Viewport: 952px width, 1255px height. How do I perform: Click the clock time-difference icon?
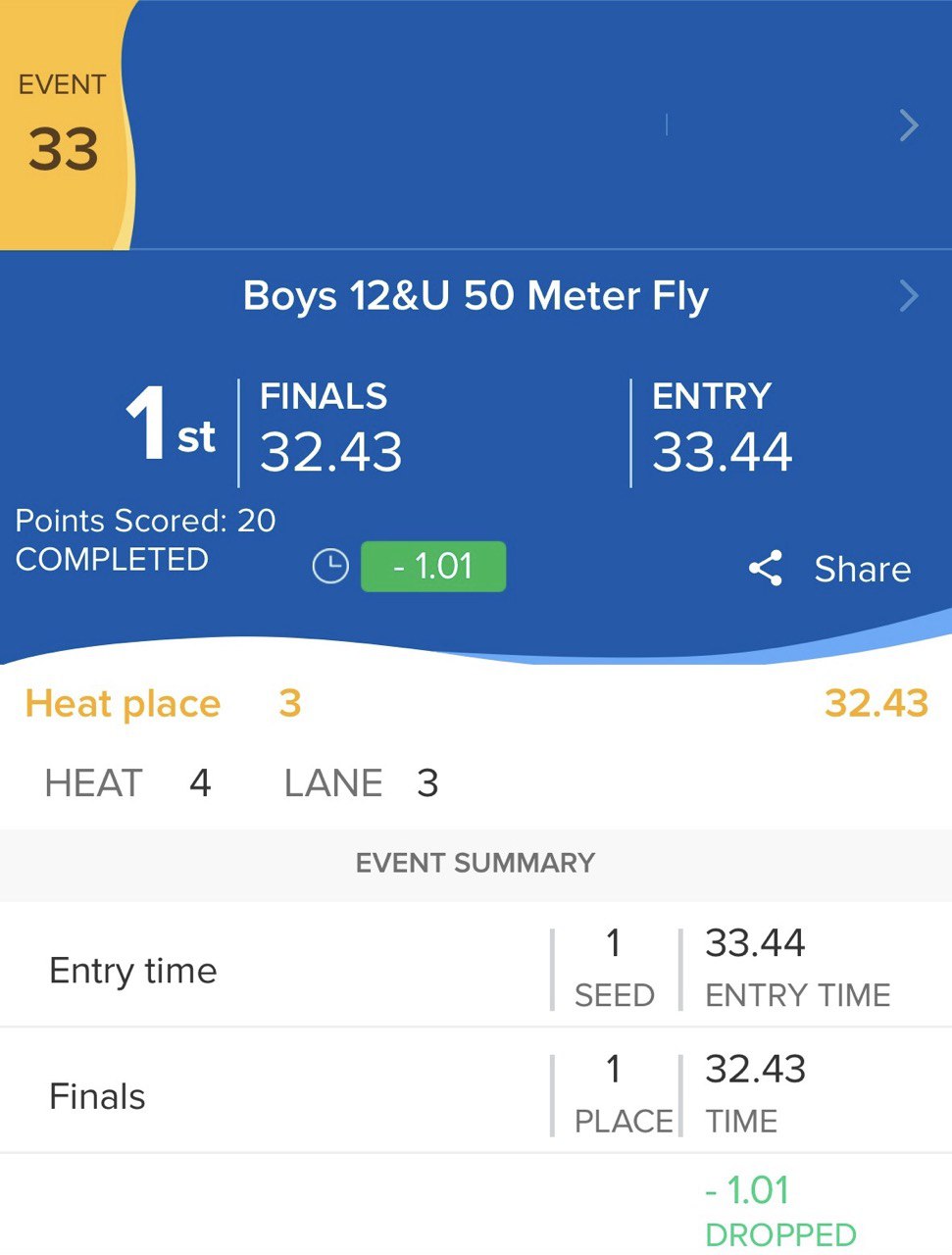330,567
